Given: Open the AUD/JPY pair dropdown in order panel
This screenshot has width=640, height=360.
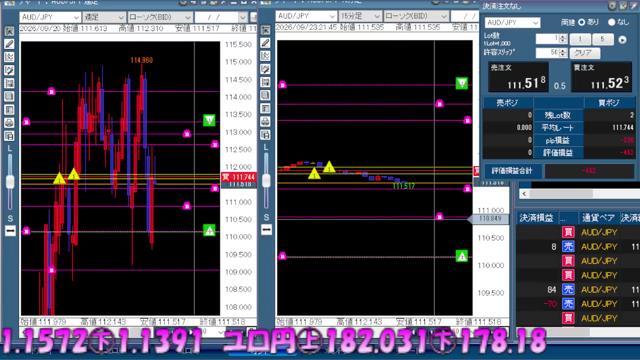Looking at the screenshot, I should click(x=513, y=22).
